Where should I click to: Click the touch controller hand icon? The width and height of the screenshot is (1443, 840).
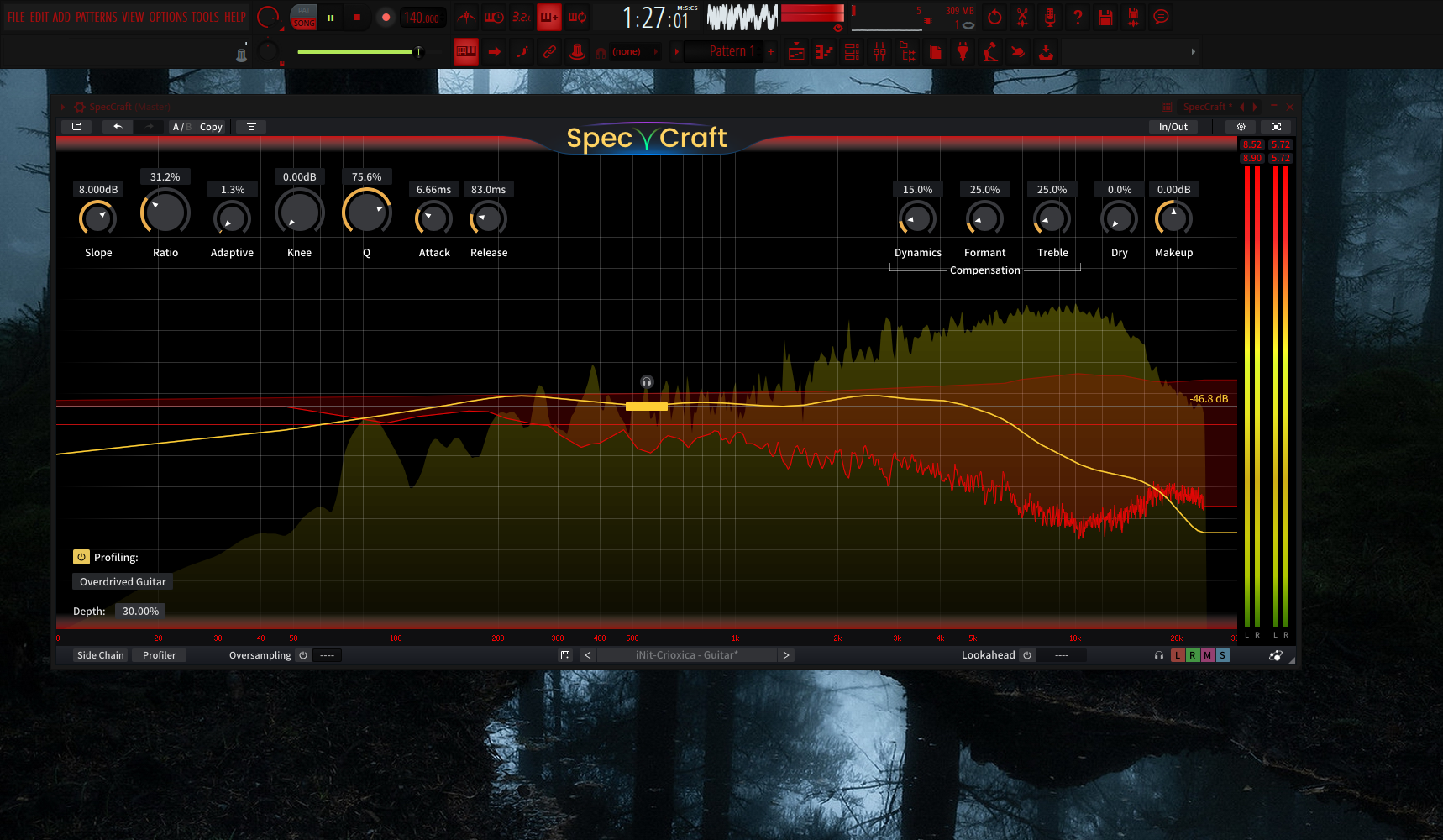pyautogui.click(x=1018, y=52)
